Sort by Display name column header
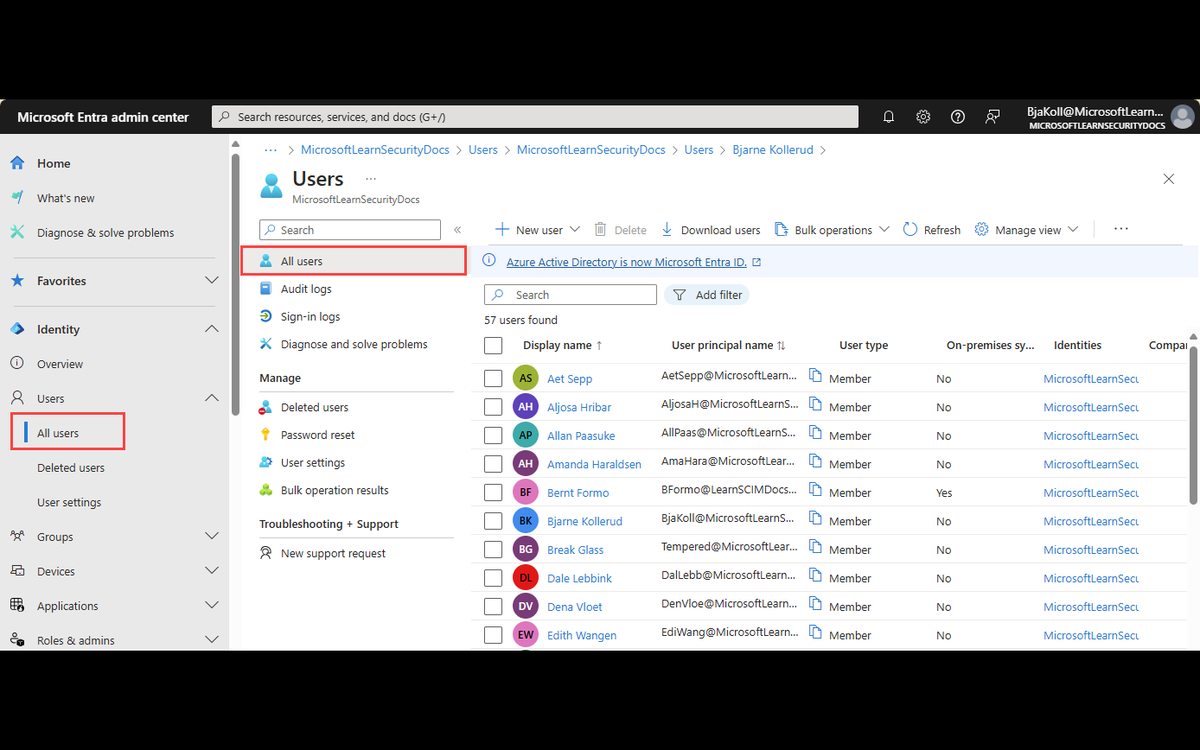The image size is (1200, 750). pyautogui.click(x=563, y=345)
